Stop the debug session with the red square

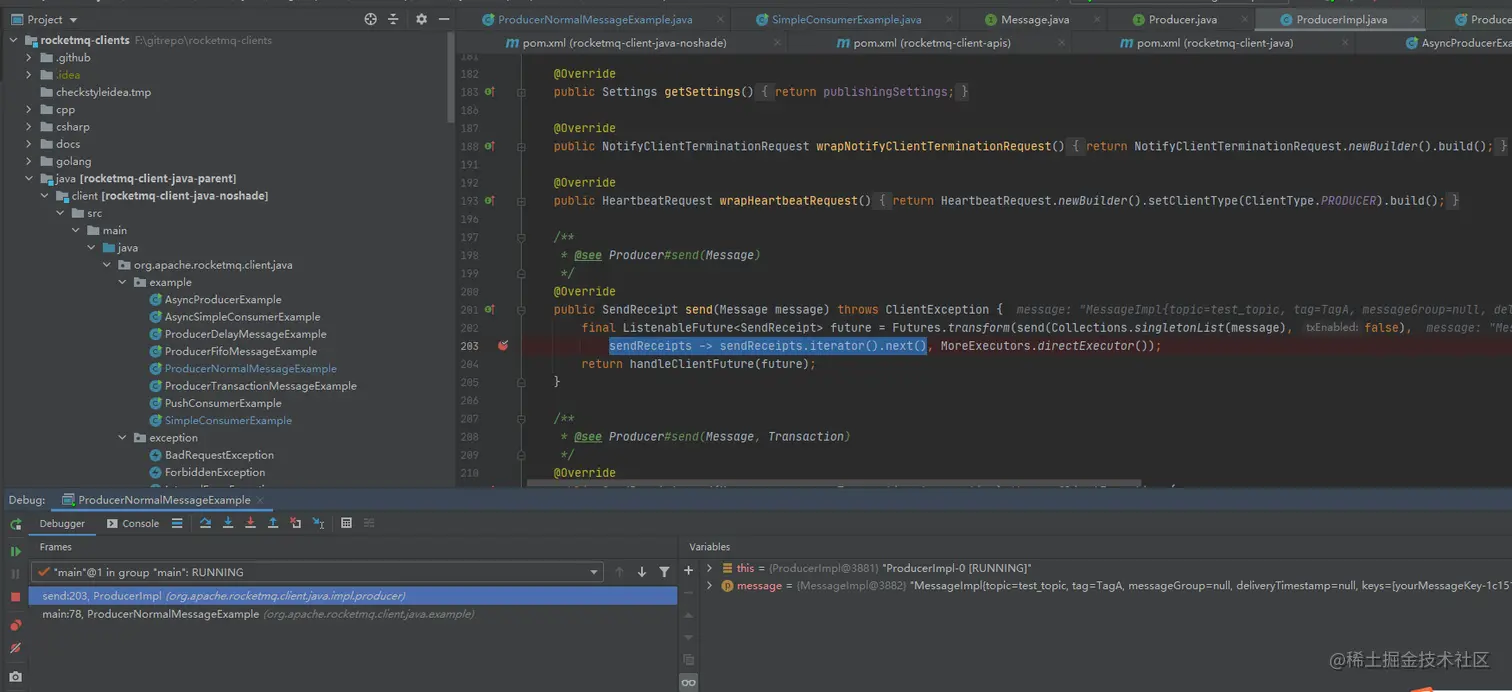click(15, 597)
